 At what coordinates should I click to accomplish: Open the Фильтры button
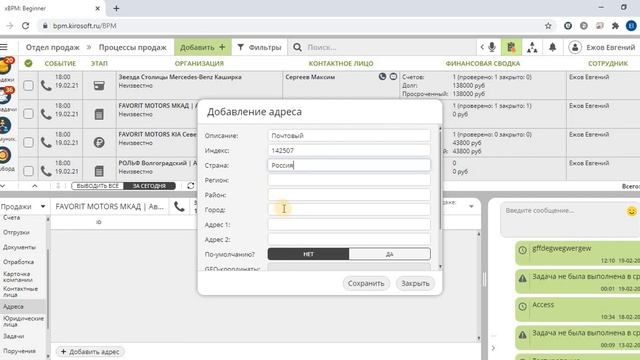[x=260, y=47]
